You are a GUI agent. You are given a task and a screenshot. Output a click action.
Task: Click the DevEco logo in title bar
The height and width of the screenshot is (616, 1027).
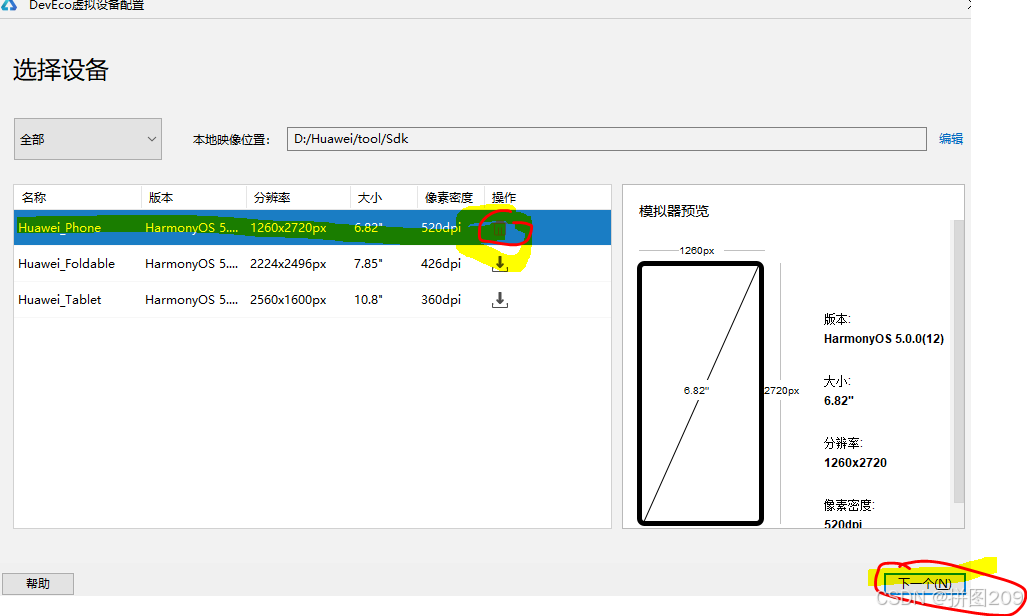9,5
